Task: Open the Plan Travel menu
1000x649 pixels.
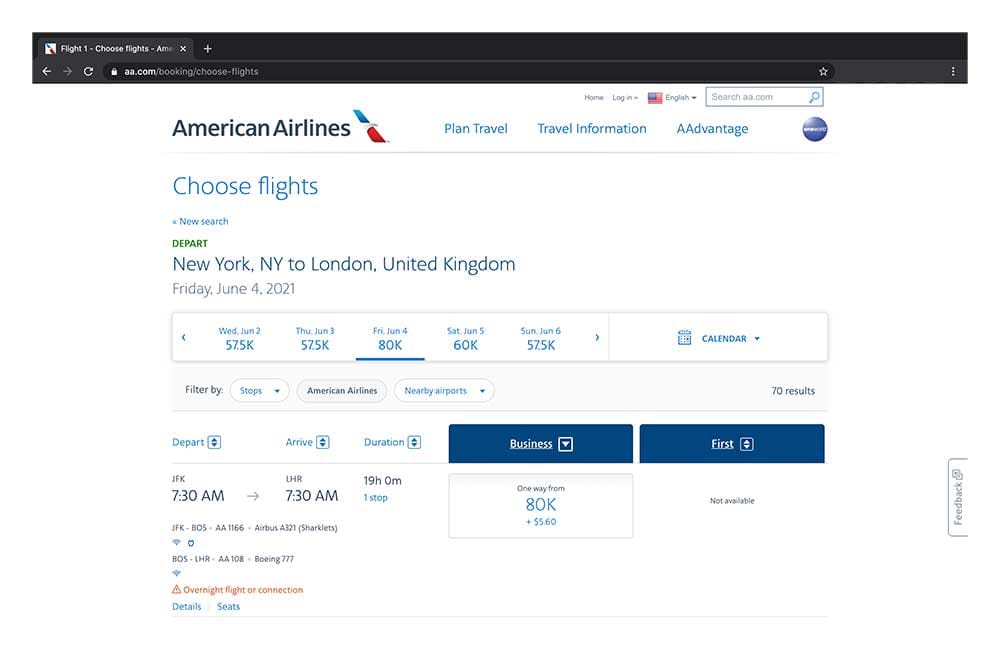Action: (x=475, y=128)
